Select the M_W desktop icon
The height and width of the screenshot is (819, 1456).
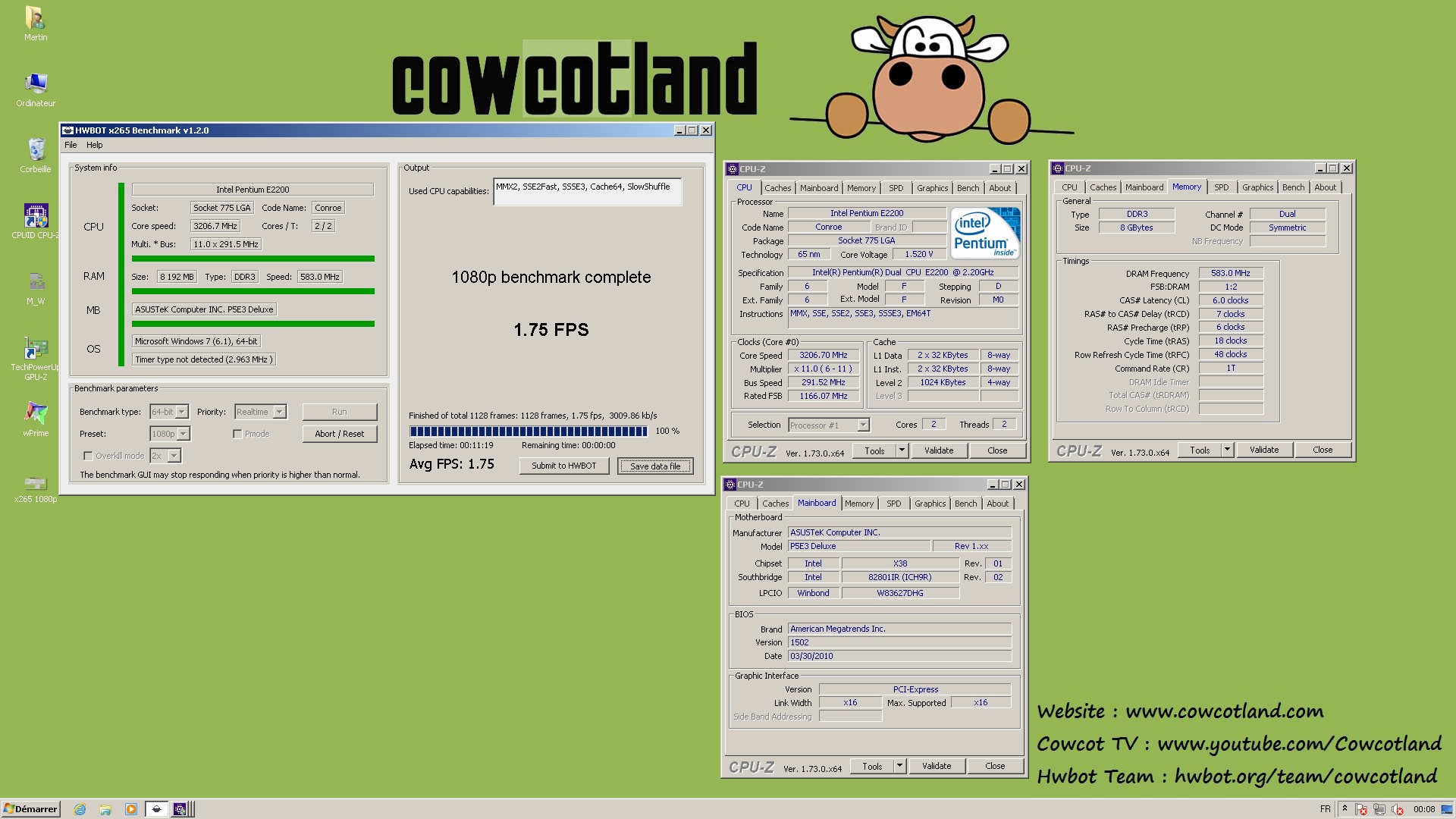[36, 287]
